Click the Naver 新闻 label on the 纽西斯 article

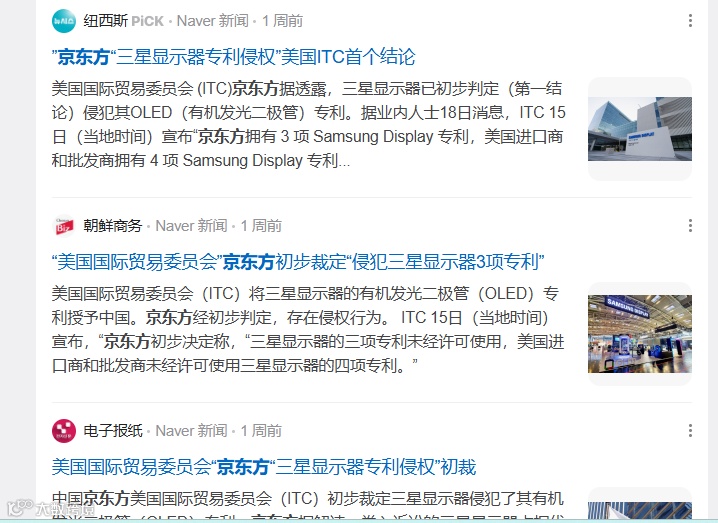[213, 21]
